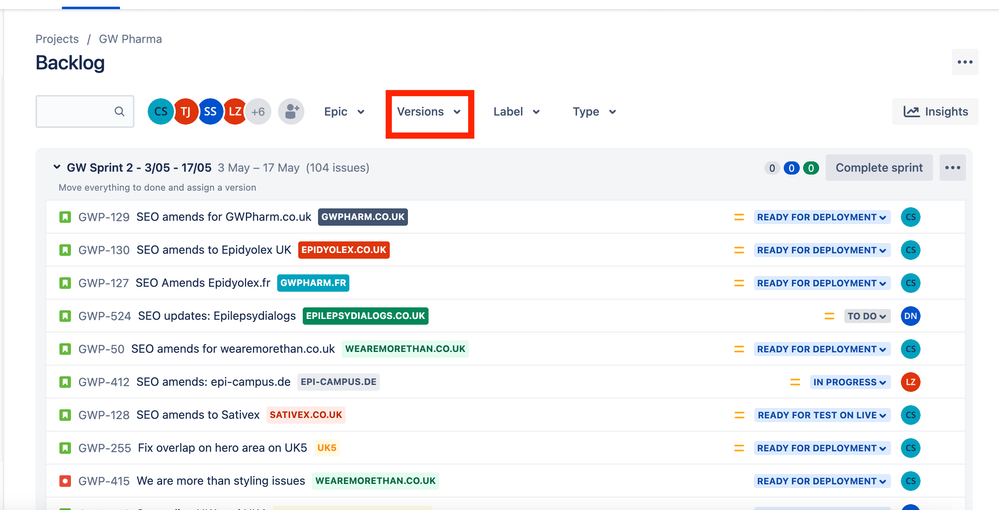Click story type icon for GWP-50

(x=64, y=349)
